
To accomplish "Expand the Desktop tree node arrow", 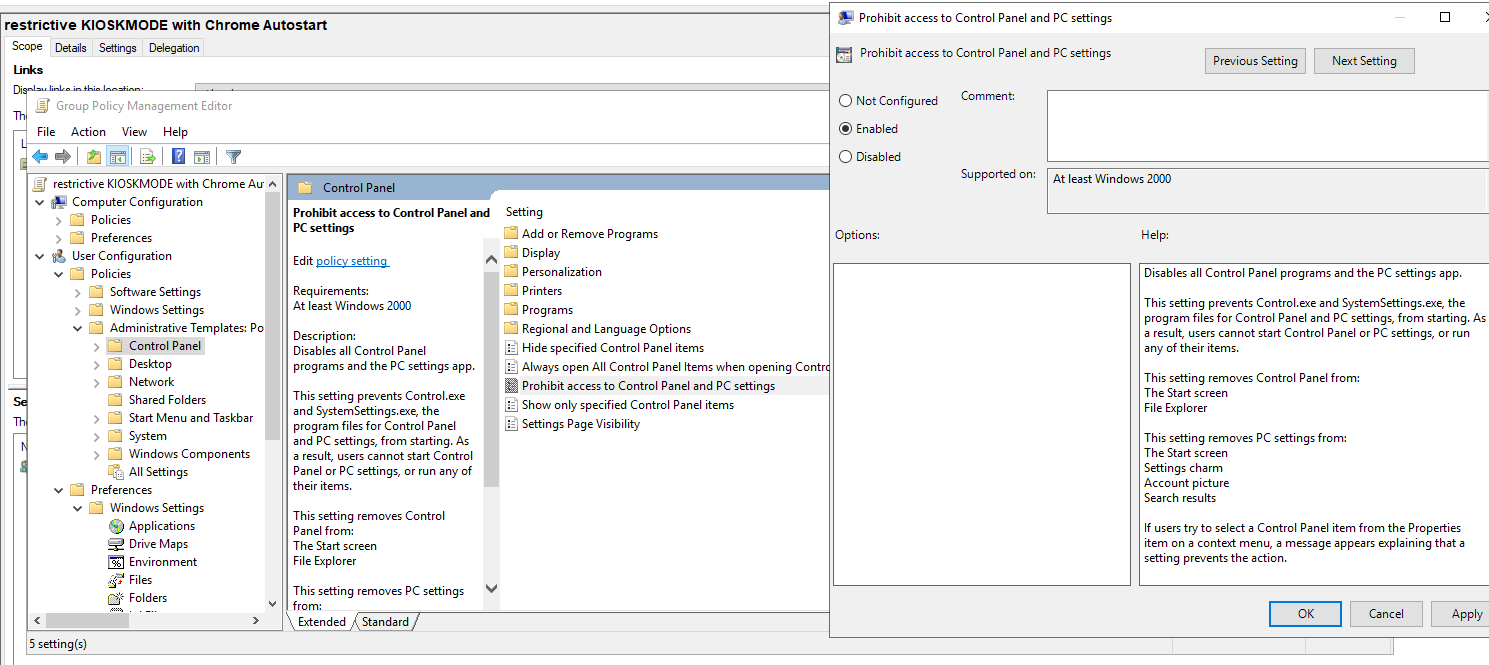I will (x=97, y=364).
